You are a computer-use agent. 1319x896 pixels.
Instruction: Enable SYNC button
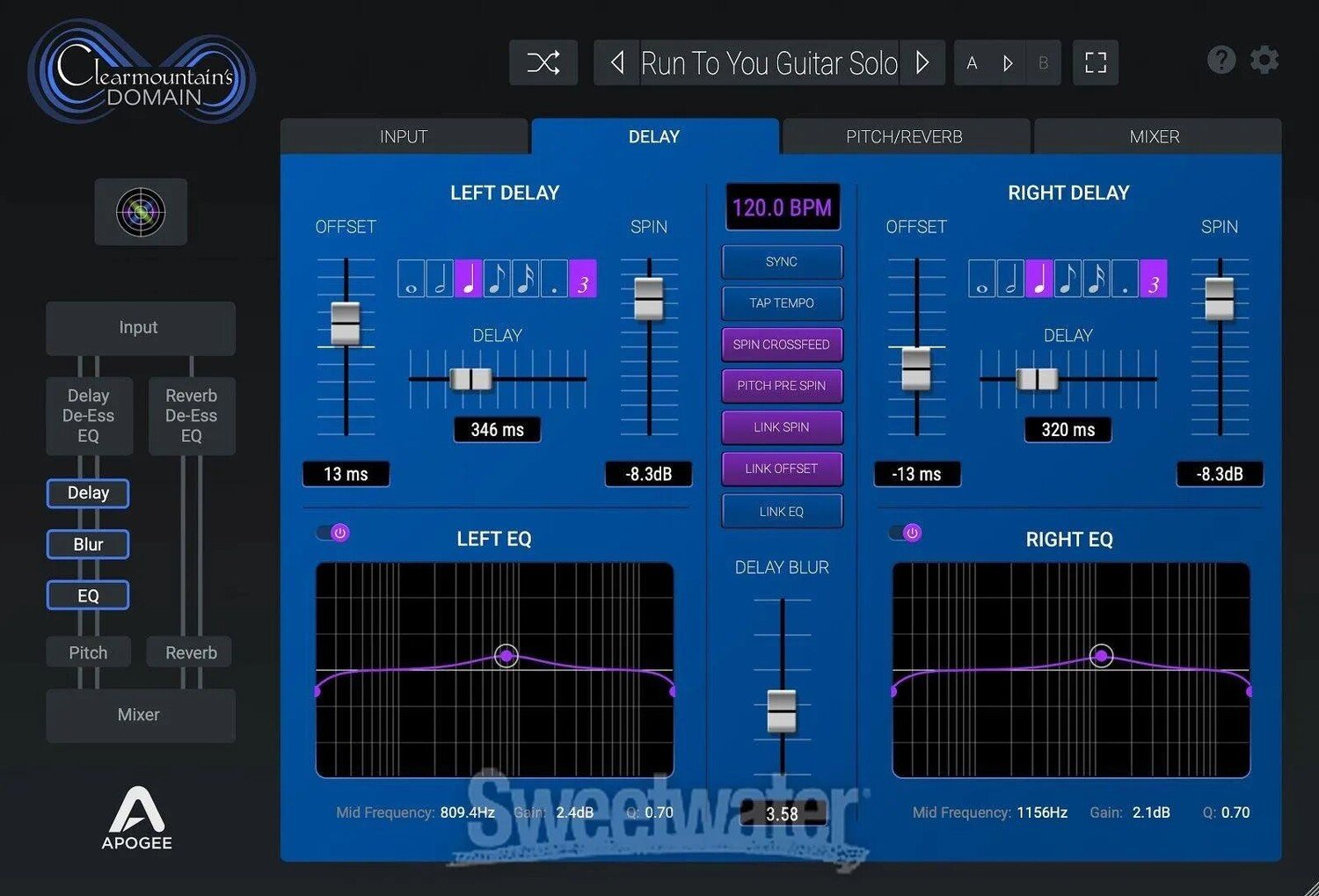pyautogui.click(x=782, y=262)
